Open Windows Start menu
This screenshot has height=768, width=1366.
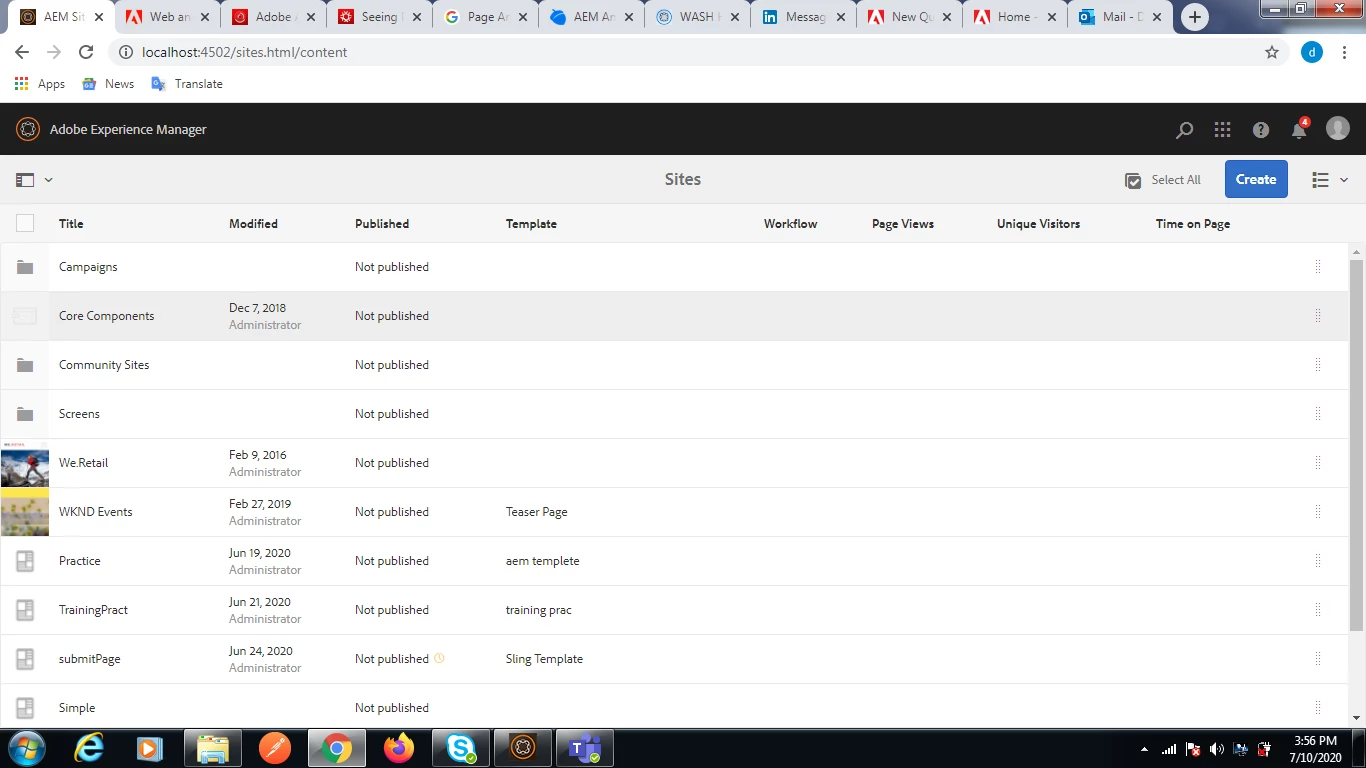25,748
